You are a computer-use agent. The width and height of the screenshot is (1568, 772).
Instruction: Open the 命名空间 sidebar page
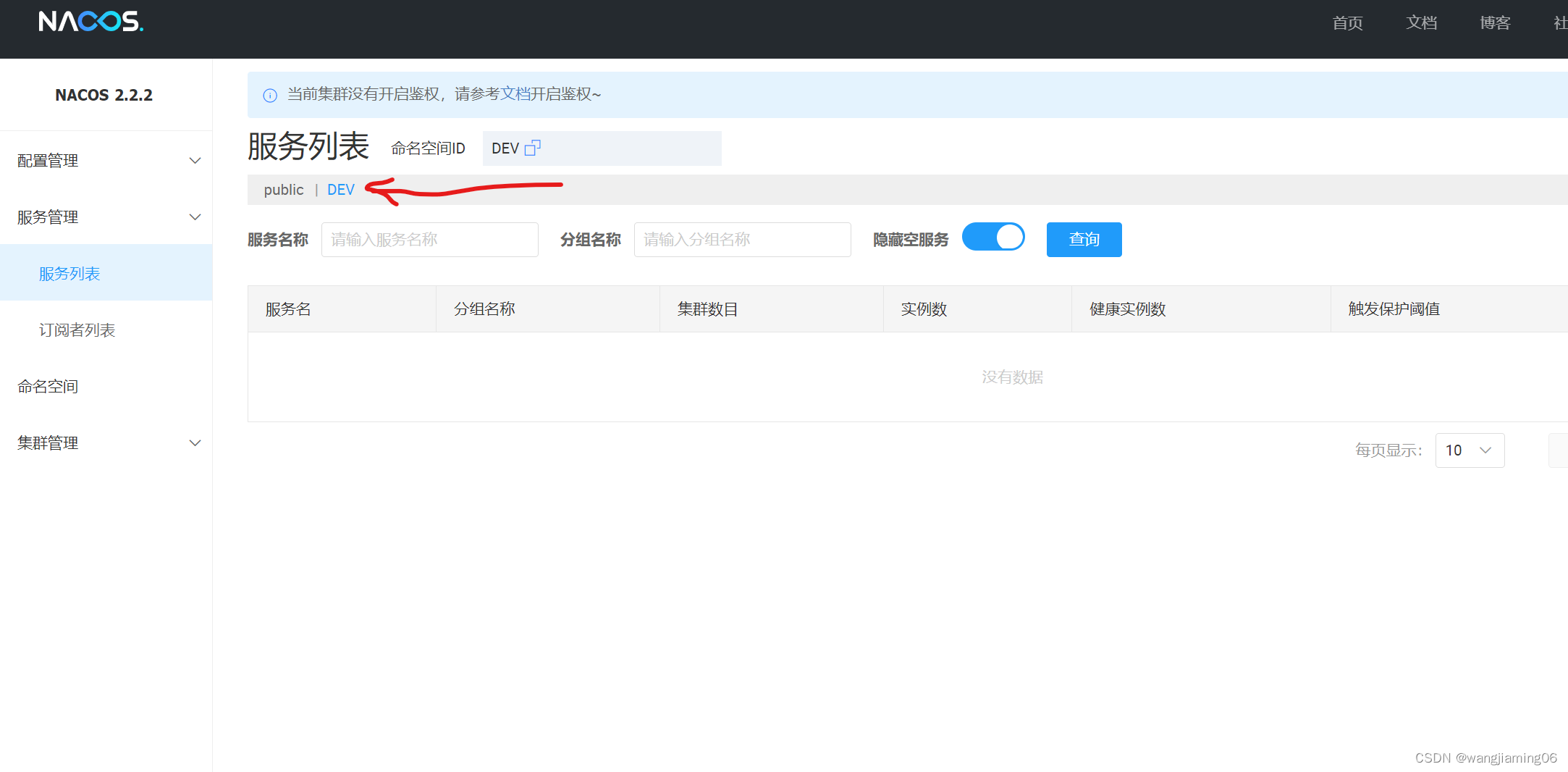[47, 386]
